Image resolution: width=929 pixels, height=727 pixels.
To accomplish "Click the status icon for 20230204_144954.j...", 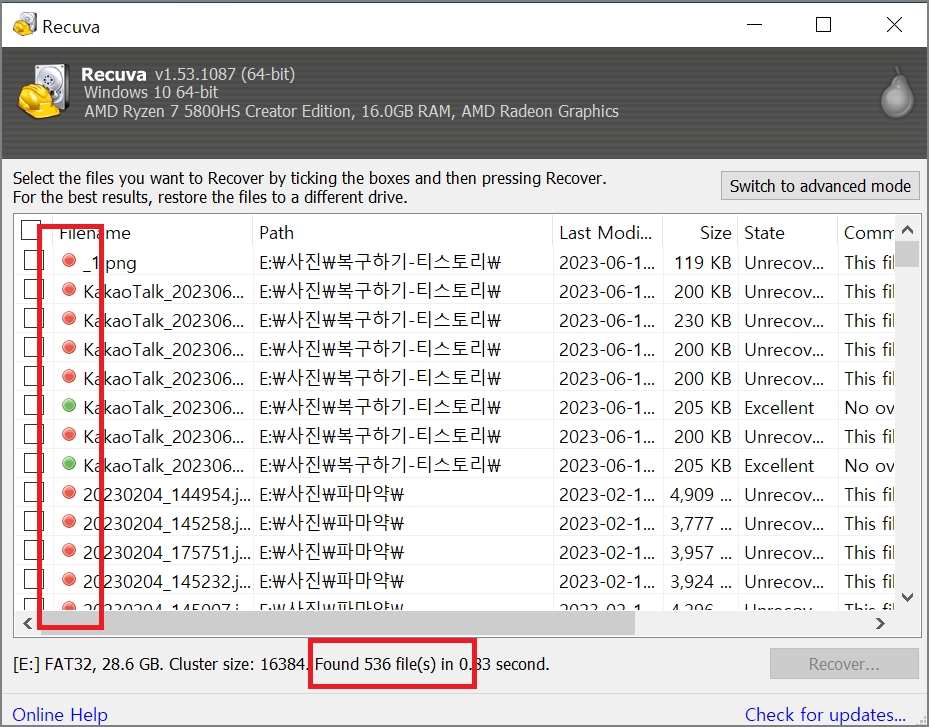I will [x=69, y=493].
